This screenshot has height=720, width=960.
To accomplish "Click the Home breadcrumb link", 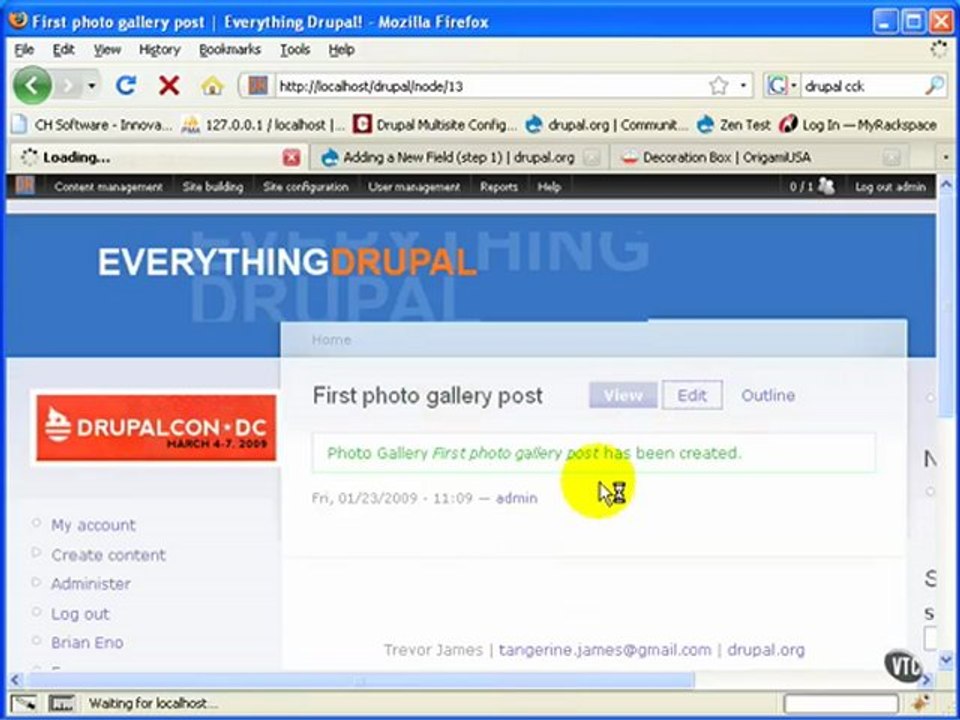I will click(331, 340).
